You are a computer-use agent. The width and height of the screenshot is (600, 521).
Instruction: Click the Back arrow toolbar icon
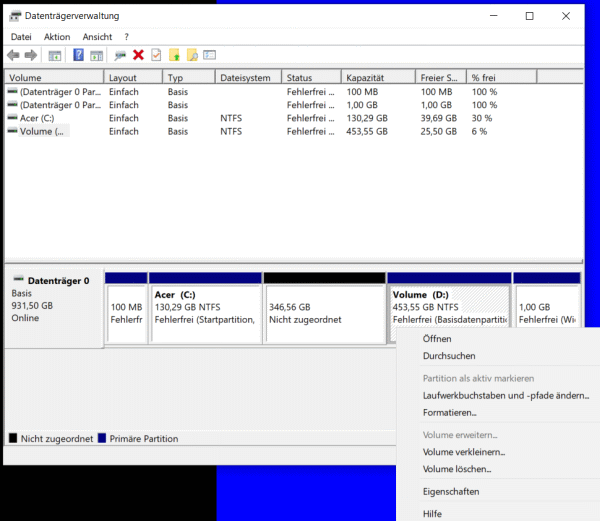point(13,55)
